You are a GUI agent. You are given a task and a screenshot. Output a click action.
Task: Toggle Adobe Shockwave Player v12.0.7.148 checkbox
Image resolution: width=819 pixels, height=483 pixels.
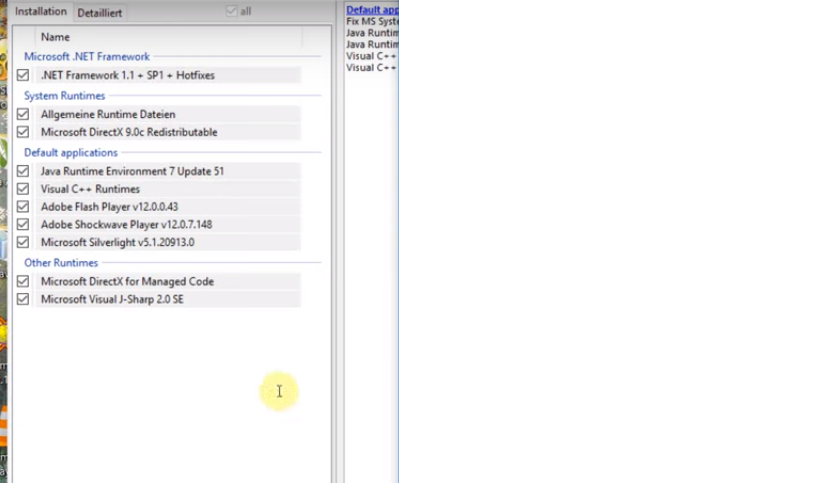[x=23, y=225]
